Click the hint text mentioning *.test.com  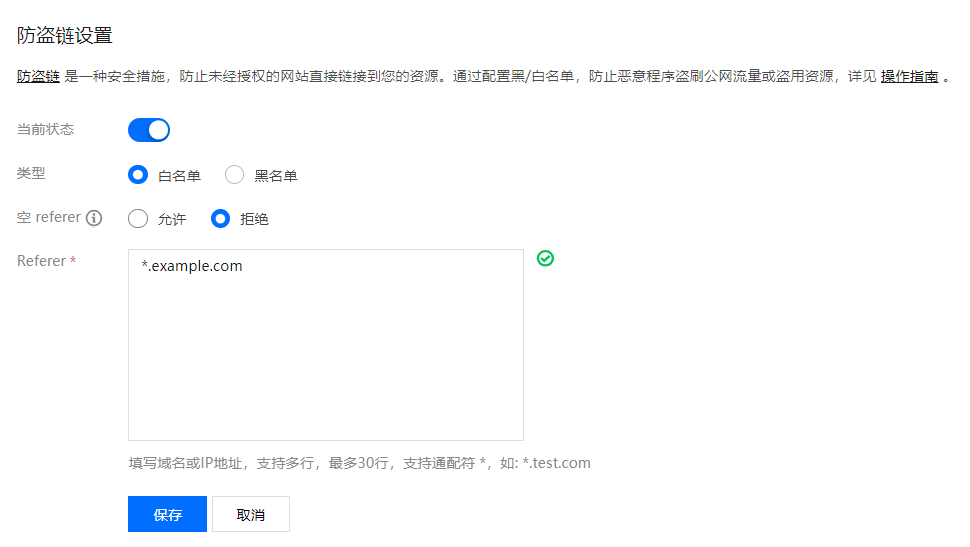click(359, 463)
